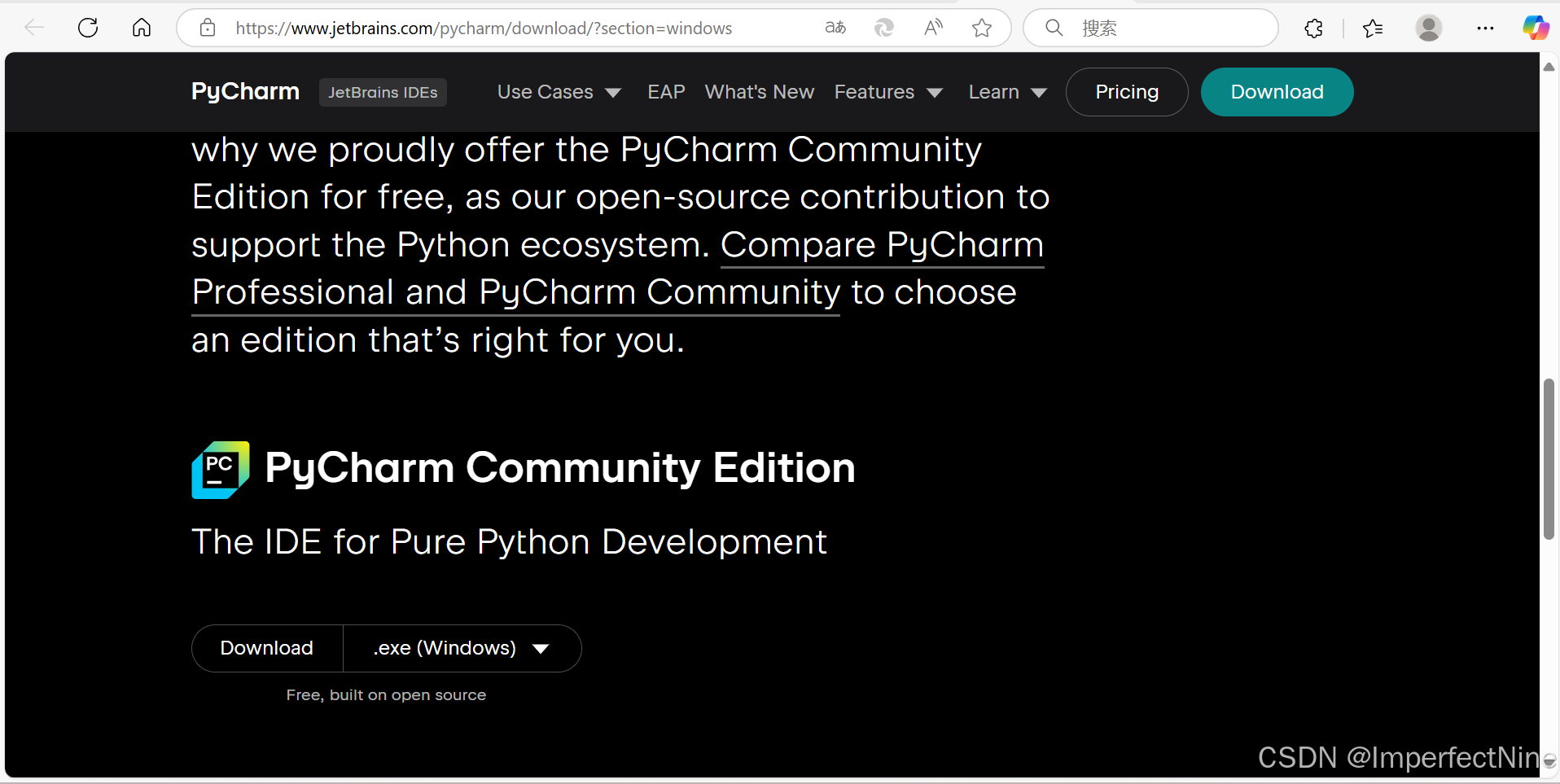The width and height of the screenshot is (1560, 784).
Task: Click the Edge sync circular icon
Action: click(x=884, y=28)
